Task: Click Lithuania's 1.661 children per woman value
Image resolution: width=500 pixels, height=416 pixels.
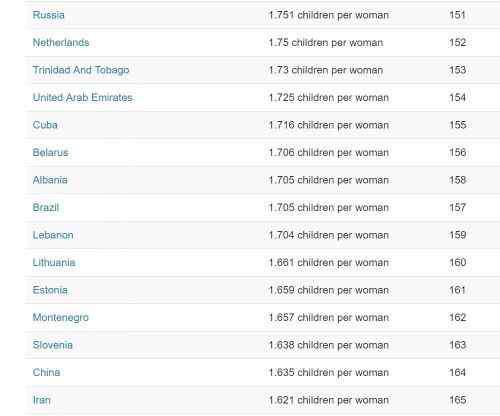Action: 329,263
